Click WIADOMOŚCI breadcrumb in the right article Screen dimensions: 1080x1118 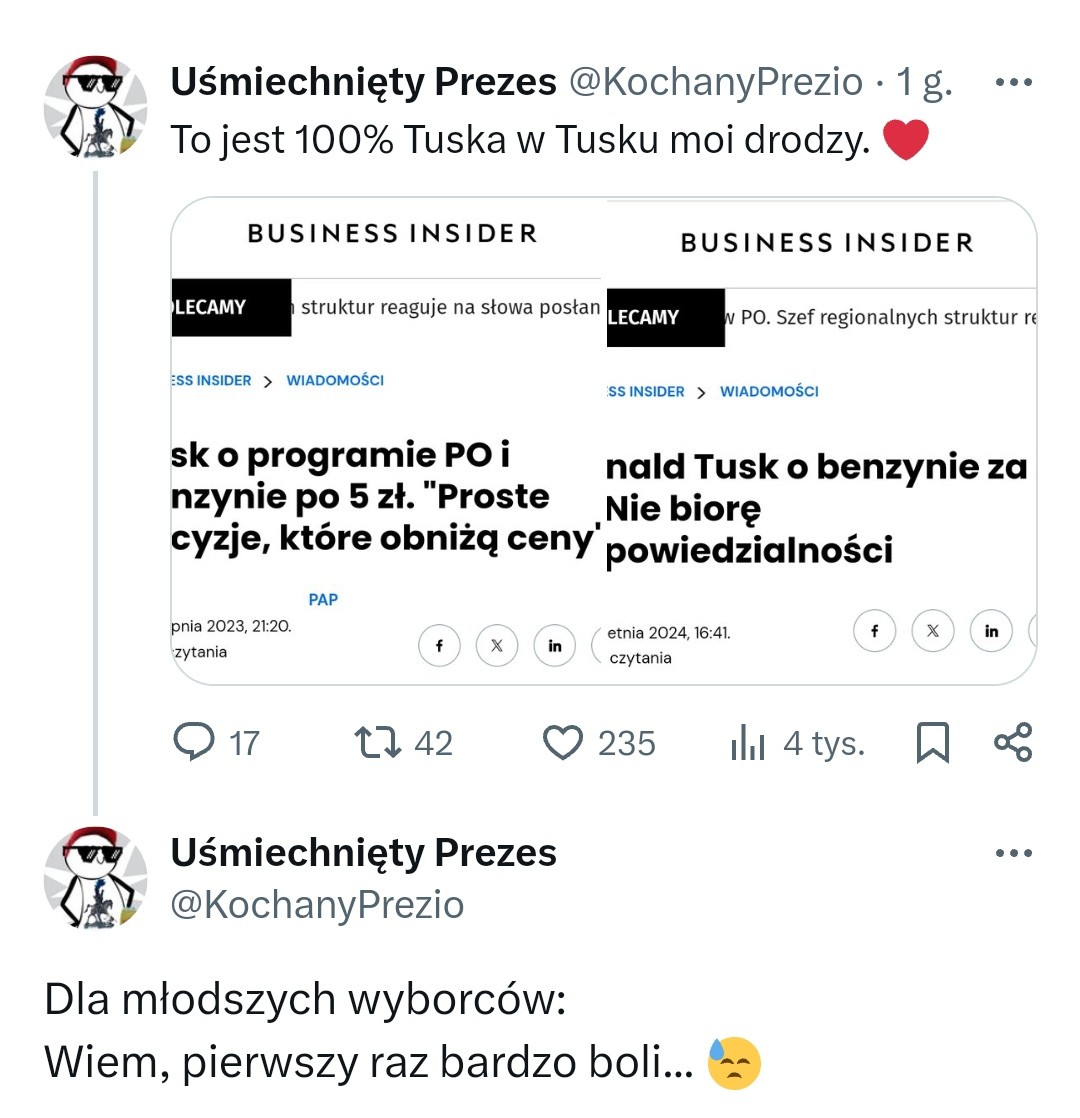click(769, 391)
